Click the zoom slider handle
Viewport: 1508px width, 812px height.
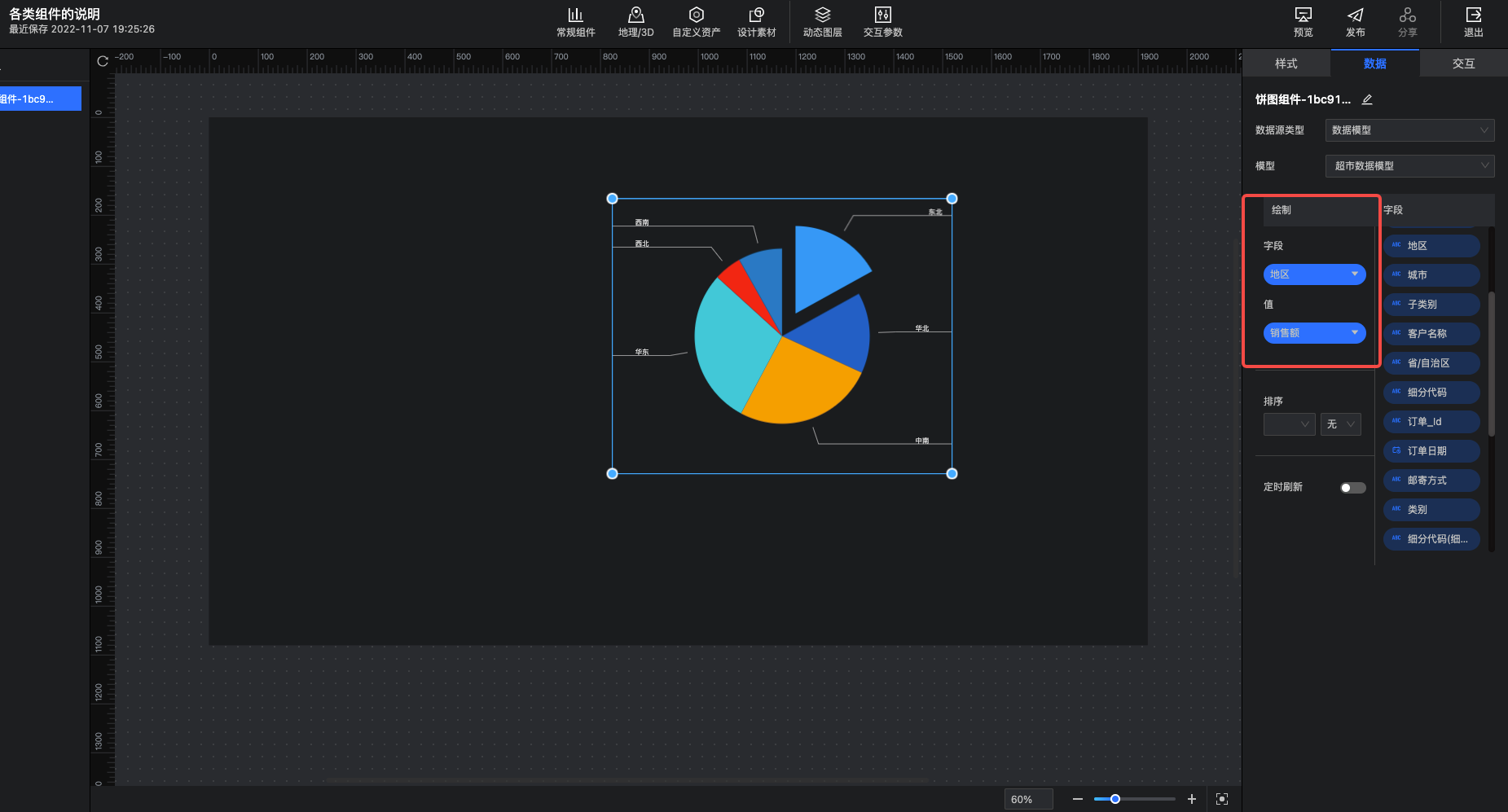tap(1115, 799)
